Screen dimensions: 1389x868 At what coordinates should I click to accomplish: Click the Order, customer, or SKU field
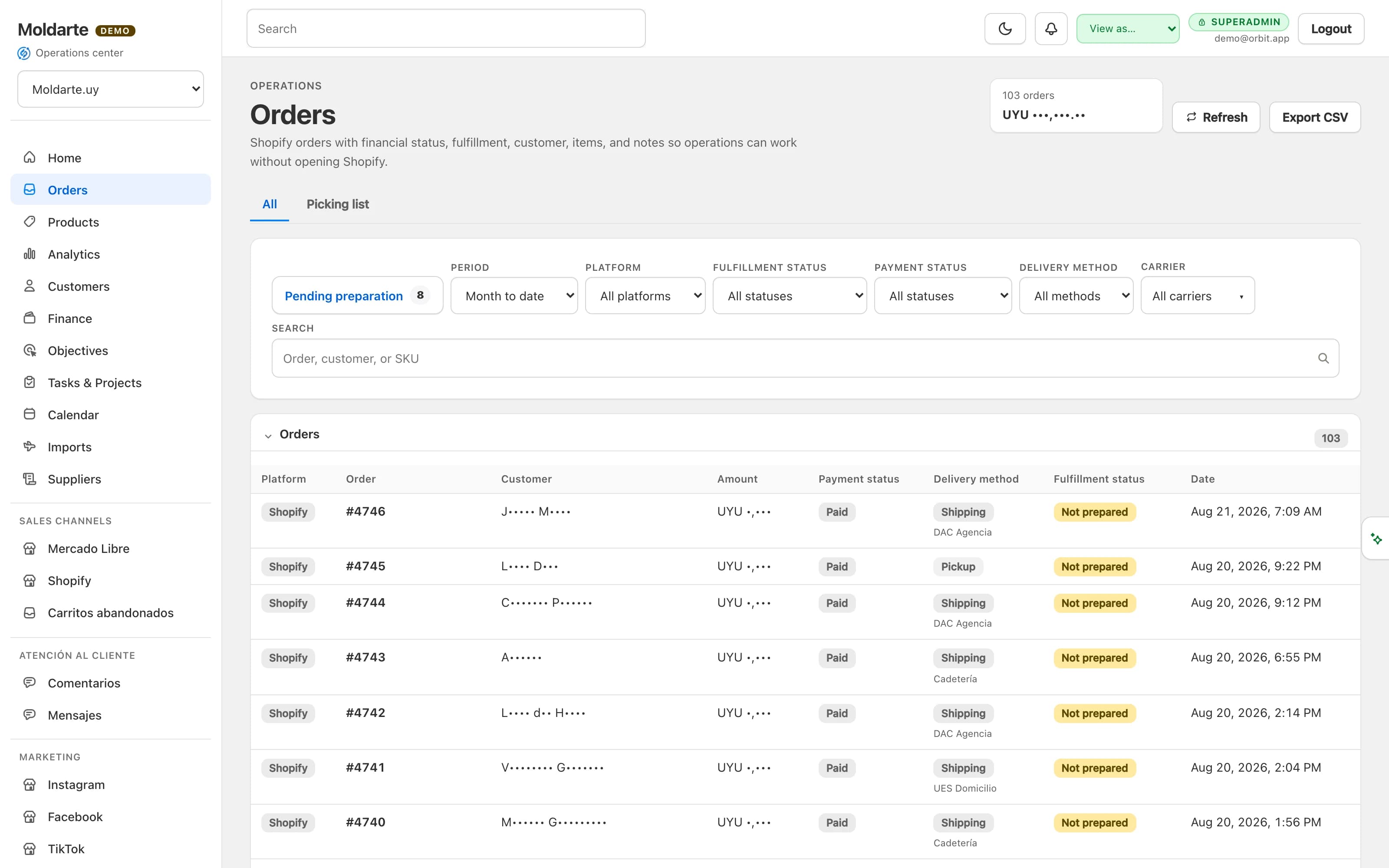(805, 358)
